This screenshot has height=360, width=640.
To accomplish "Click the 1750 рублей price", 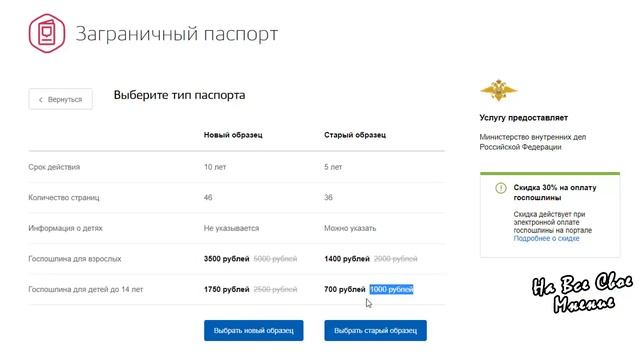I will click(227, 289).
